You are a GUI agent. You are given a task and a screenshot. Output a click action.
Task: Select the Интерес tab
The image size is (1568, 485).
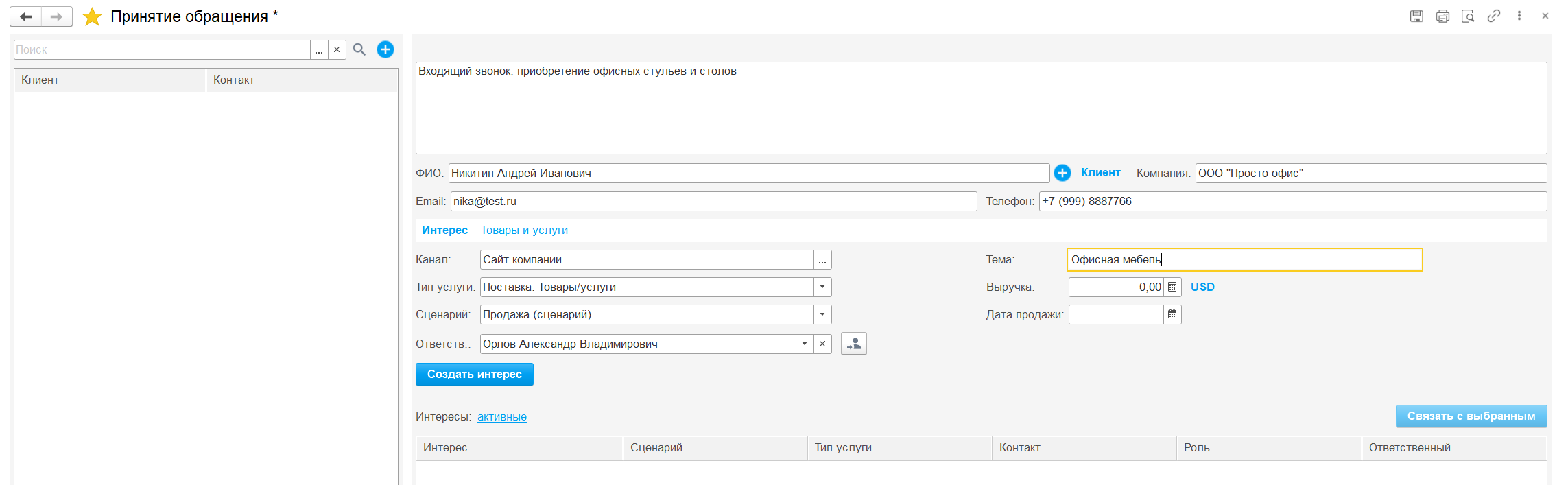tap(444, 230)
